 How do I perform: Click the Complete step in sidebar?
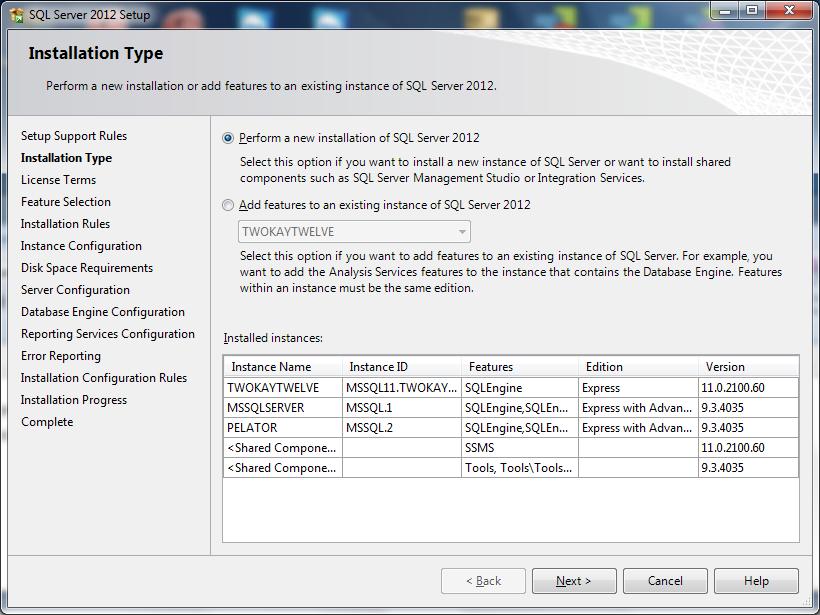pos(47,422)
